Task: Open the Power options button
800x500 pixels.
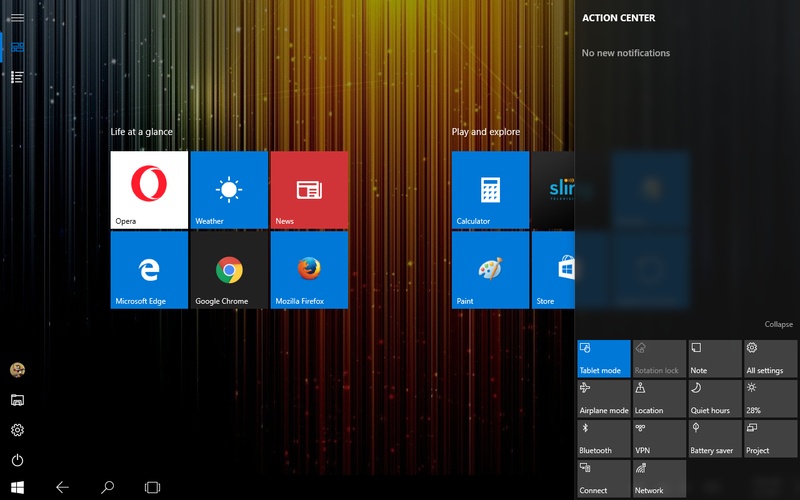Action: tap(17, 460)
